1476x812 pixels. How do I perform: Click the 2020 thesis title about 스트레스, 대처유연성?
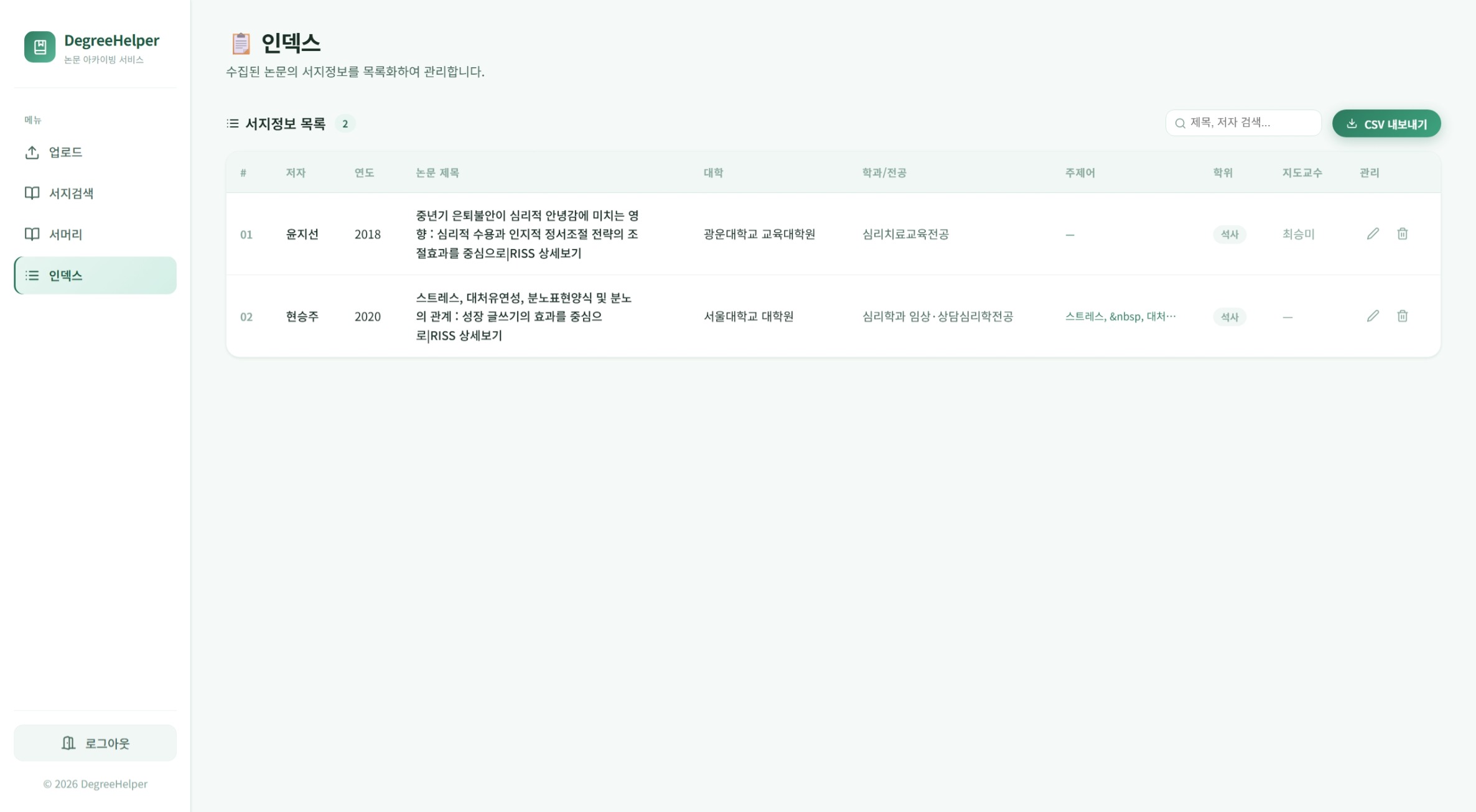click(x=523, y=316)
